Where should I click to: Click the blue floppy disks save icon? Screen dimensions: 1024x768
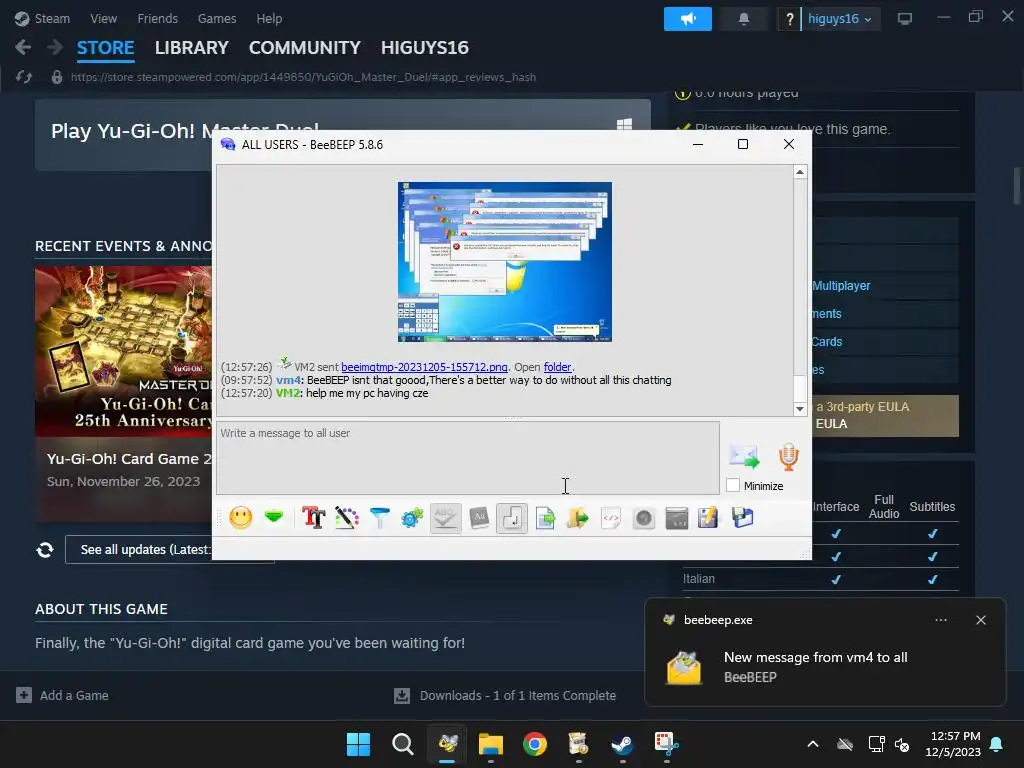[743, 518]
